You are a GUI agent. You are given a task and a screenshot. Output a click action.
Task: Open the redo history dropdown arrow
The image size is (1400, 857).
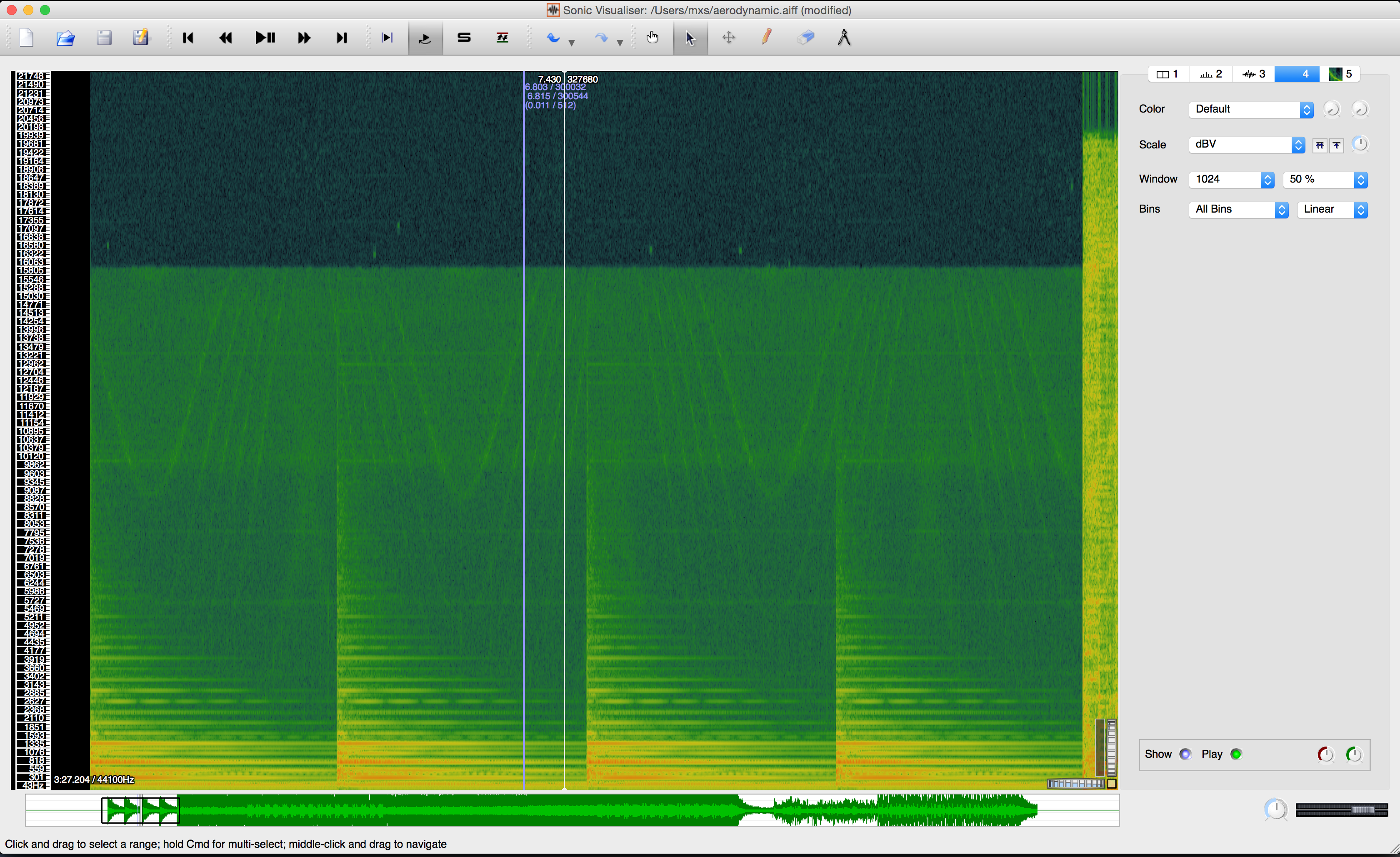(620, 43)
